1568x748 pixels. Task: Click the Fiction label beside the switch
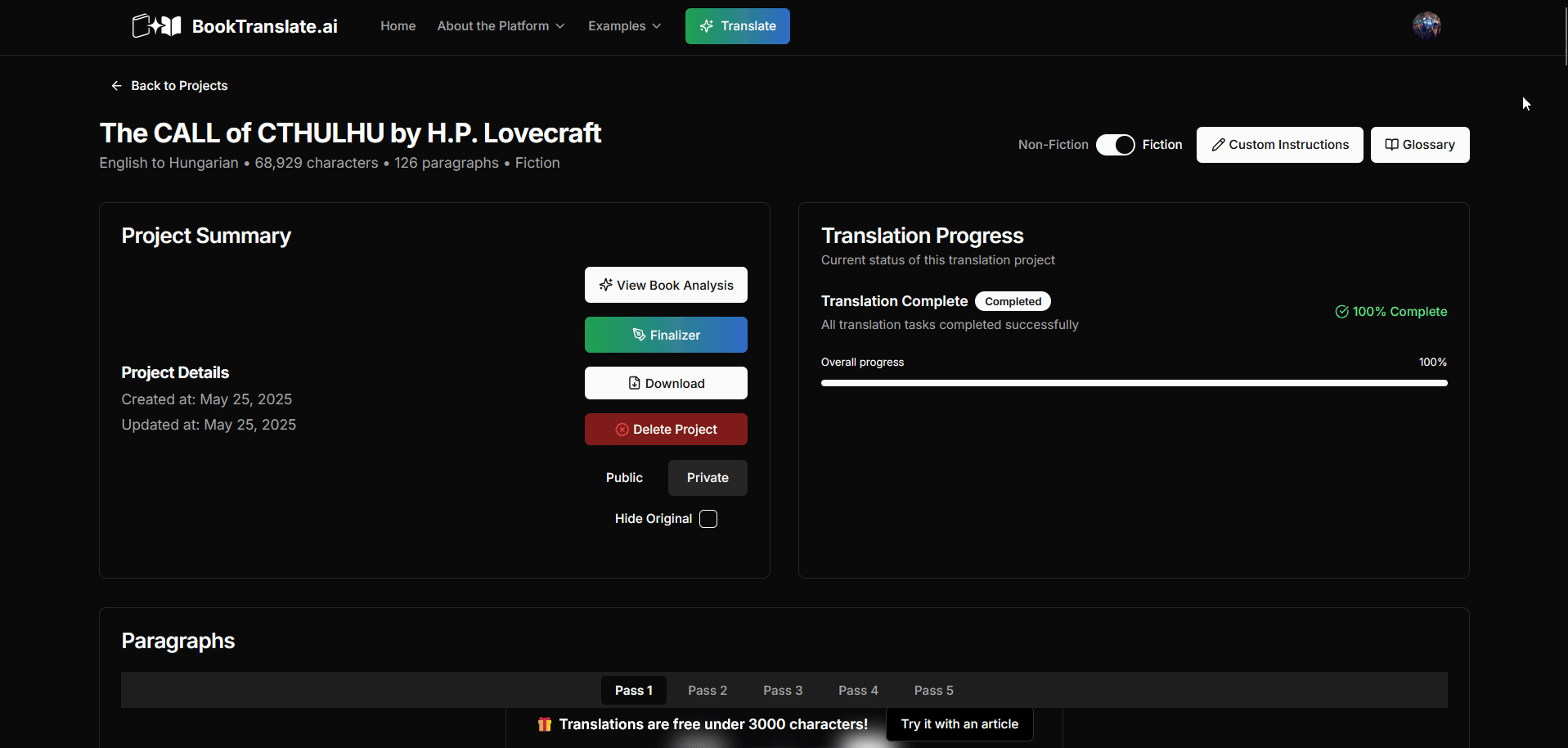1162,145
